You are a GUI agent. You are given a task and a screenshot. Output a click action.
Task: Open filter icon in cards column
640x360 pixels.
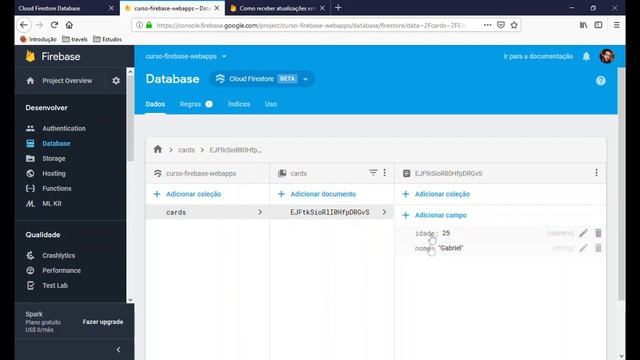point(373,173)
